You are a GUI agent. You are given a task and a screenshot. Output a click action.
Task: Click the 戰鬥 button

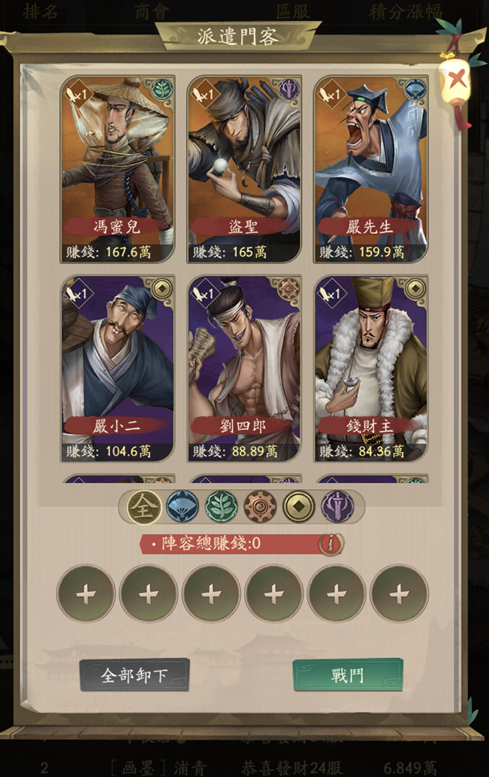pyautogui.click(x=348, y=675)
